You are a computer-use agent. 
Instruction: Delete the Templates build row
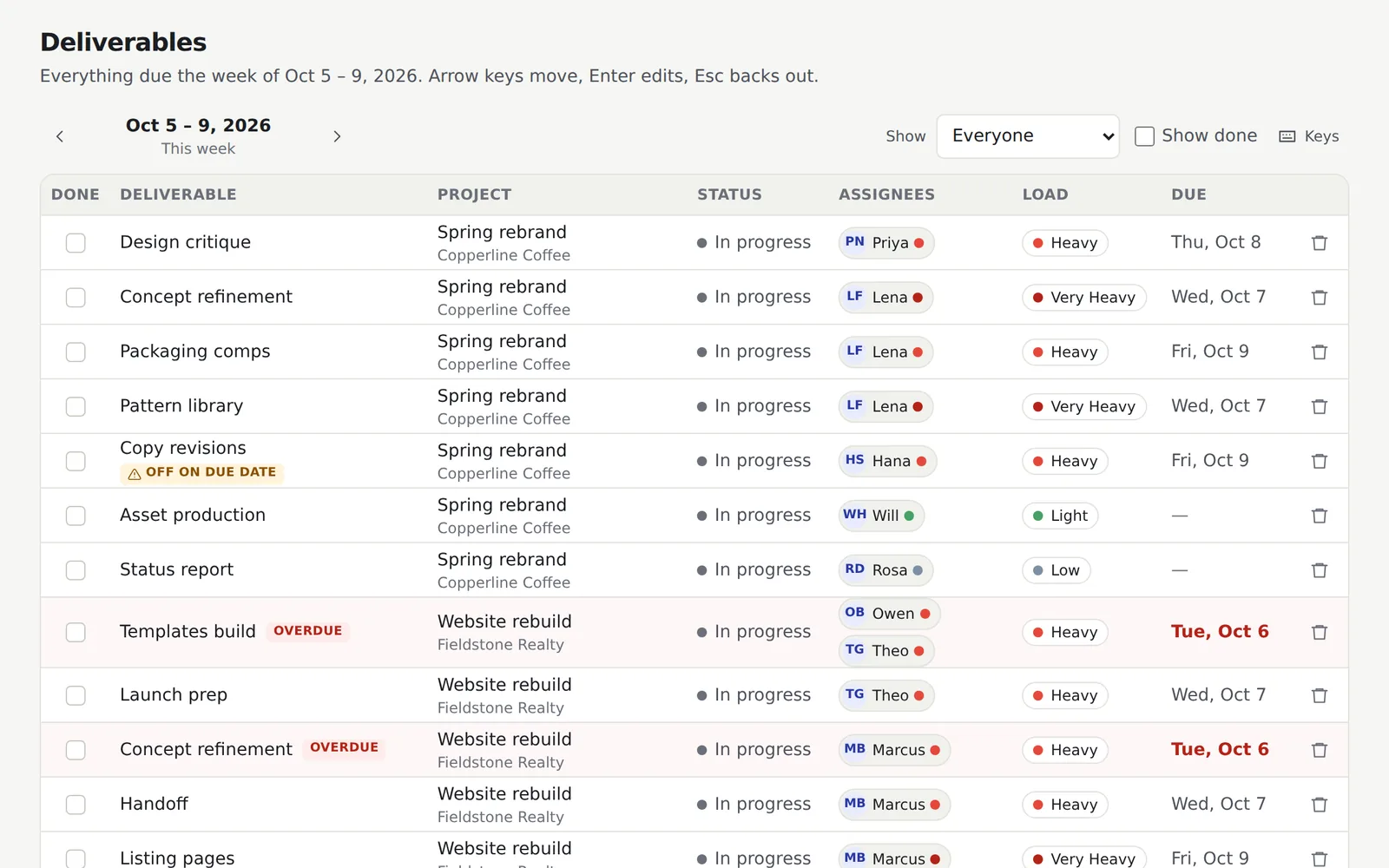click(x=1320, y=633)
